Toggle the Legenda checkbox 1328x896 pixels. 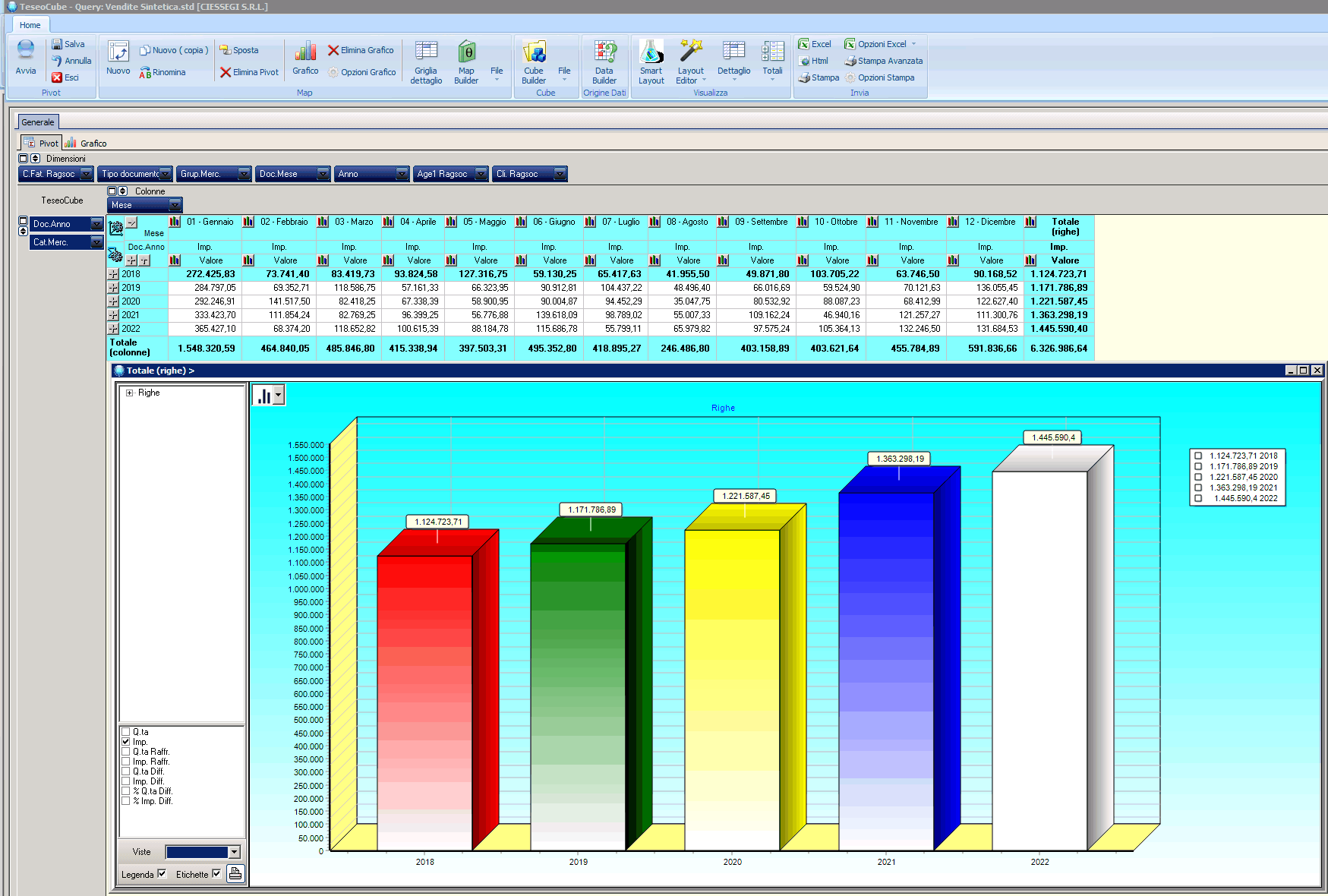(x=162, y=874)
